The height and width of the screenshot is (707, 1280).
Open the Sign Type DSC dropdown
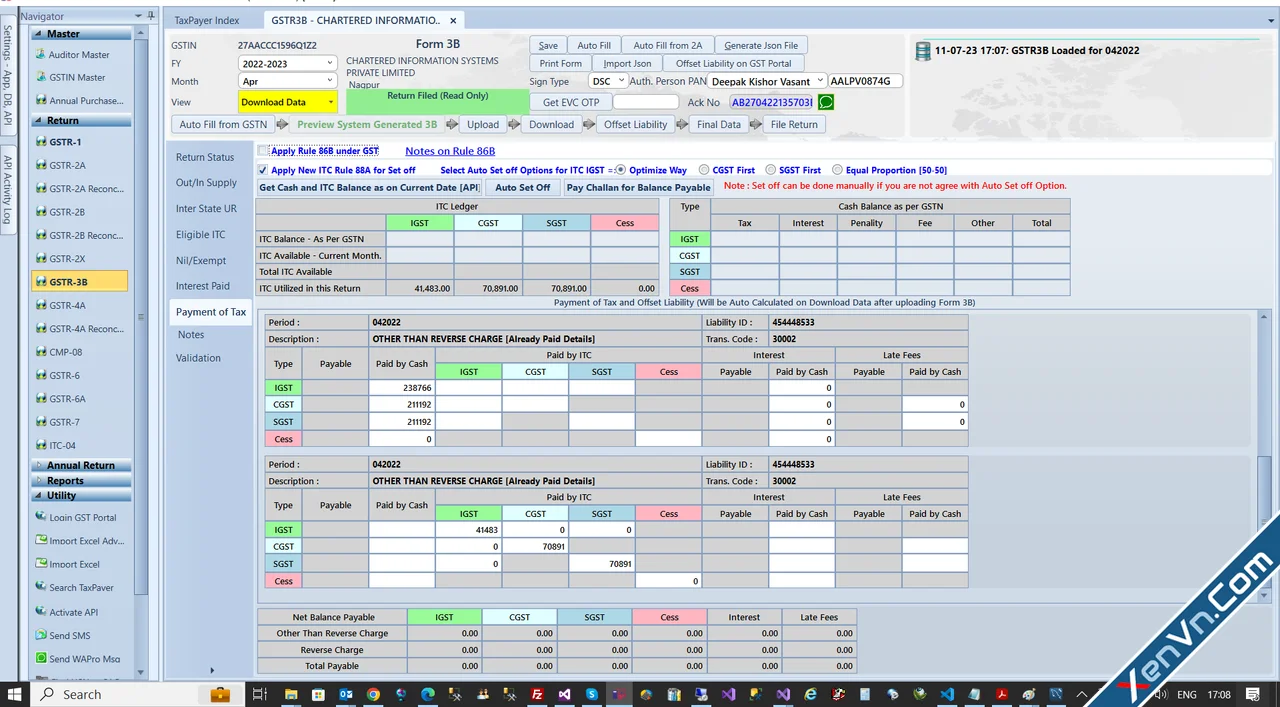click(607, 81)
